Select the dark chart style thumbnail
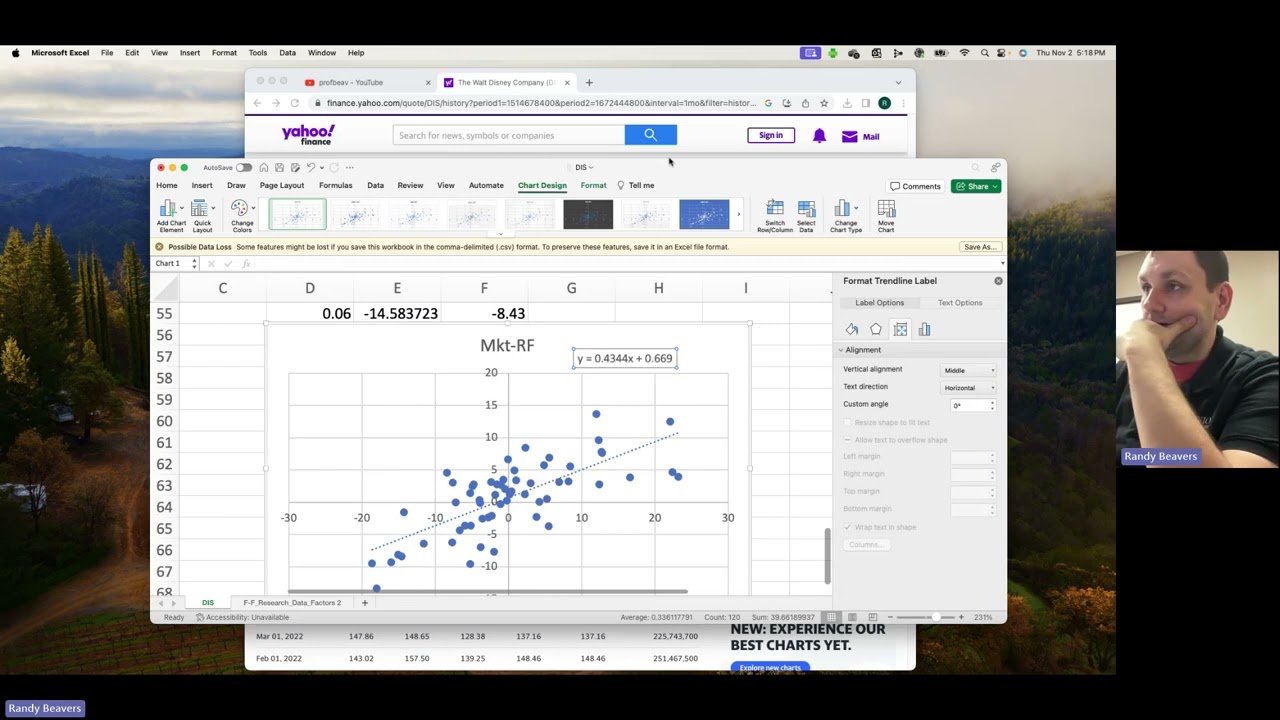 pos(588,214)
